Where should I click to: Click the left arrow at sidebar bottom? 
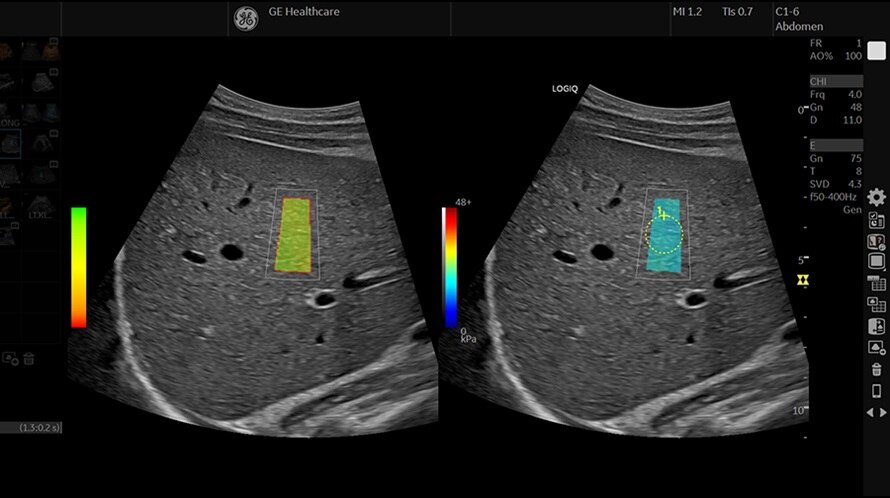870,413
